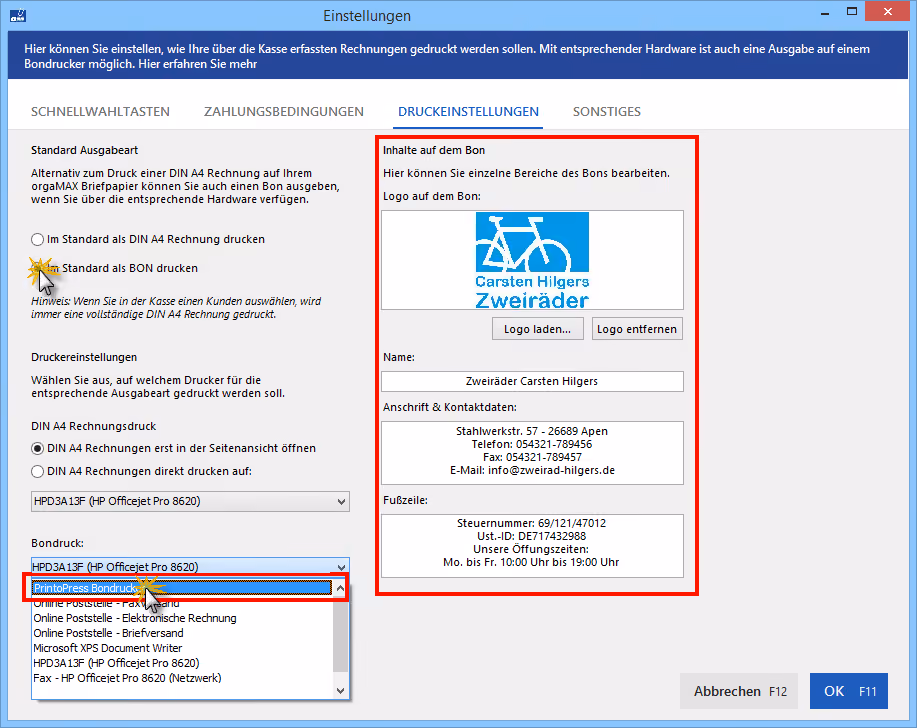Click the Name field 'Zweiräder Carsten Hilgers'
Screen dimensions: 917x728
[532, 381]
